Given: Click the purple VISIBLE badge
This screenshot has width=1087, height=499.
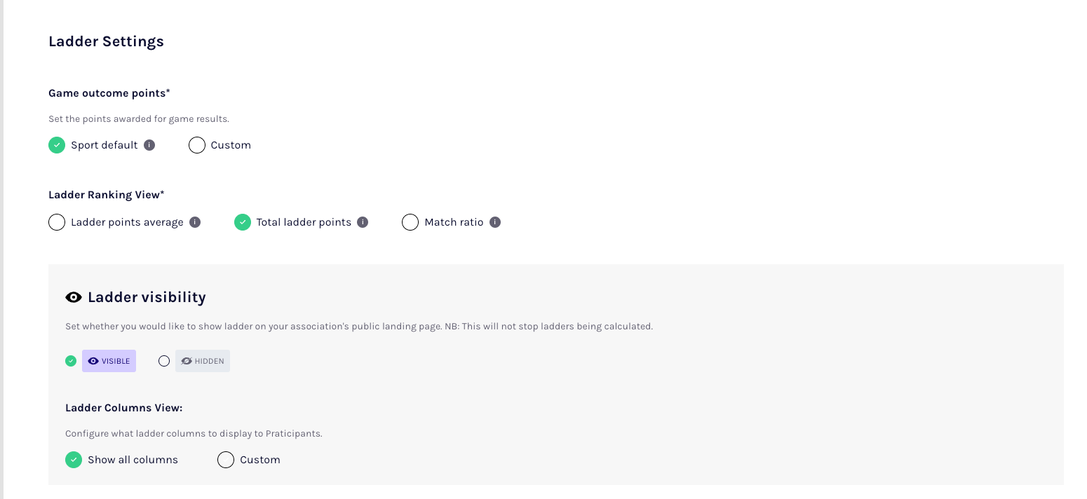Looking at the screenshot, I should pyautogui.click(x=109, y=361).
